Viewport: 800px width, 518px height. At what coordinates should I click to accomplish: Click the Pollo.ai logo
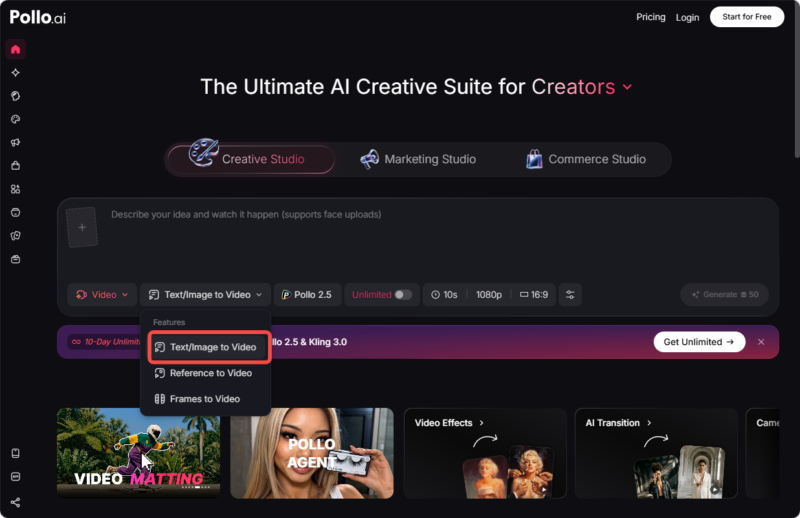click(38, 17)
